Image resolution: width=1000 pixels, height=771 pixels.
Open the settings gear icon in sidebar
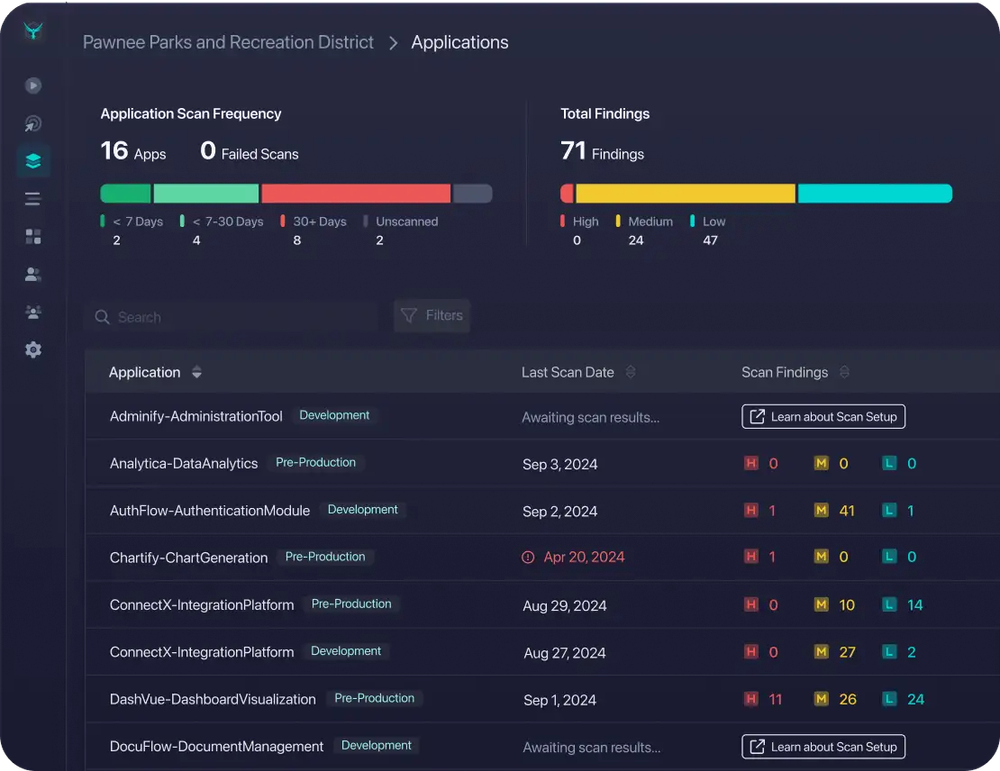click(x=33, y=349)
